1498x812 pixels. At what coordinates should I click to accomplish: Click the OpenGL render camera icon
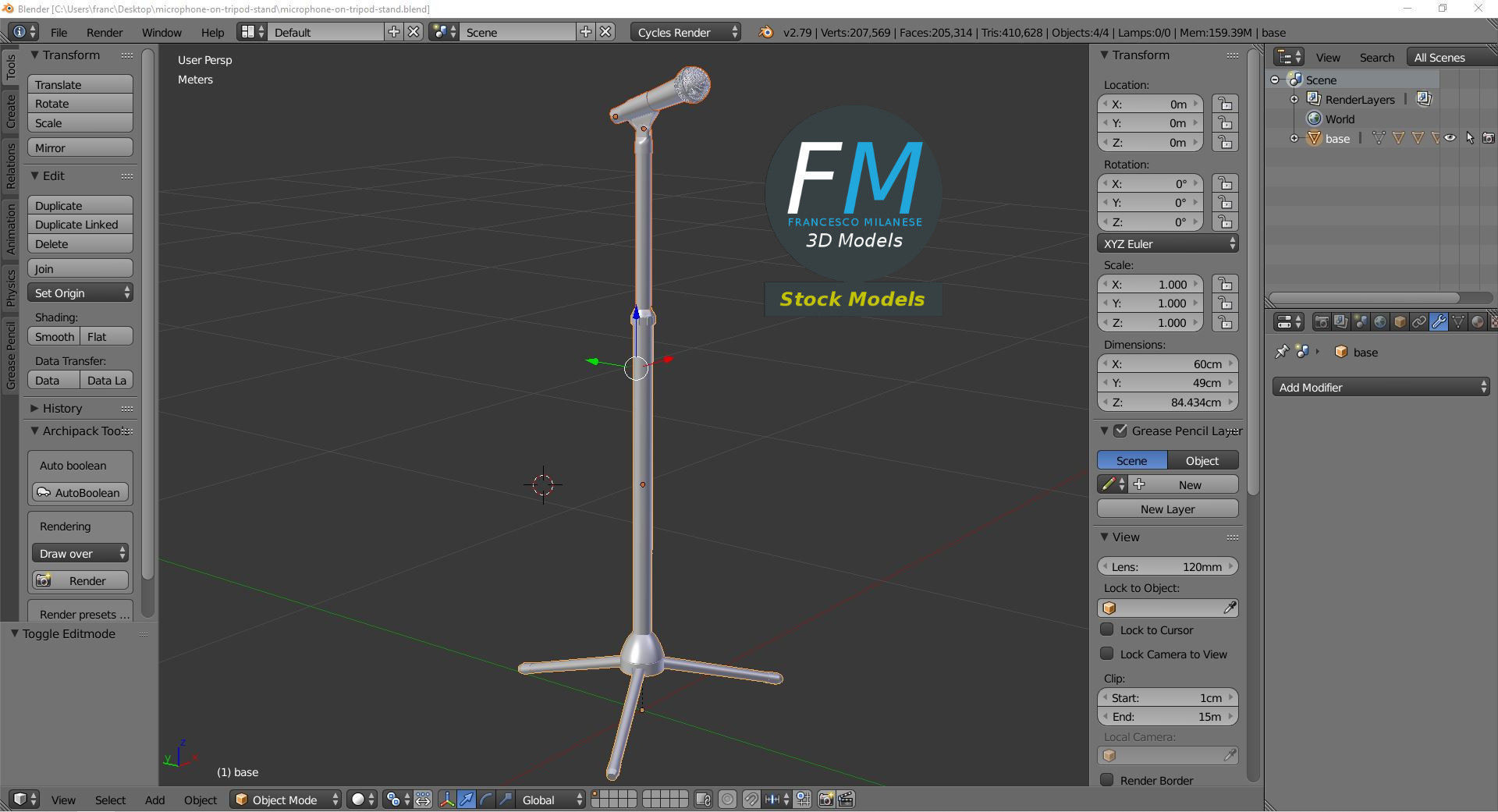click(x=825, y=800)
